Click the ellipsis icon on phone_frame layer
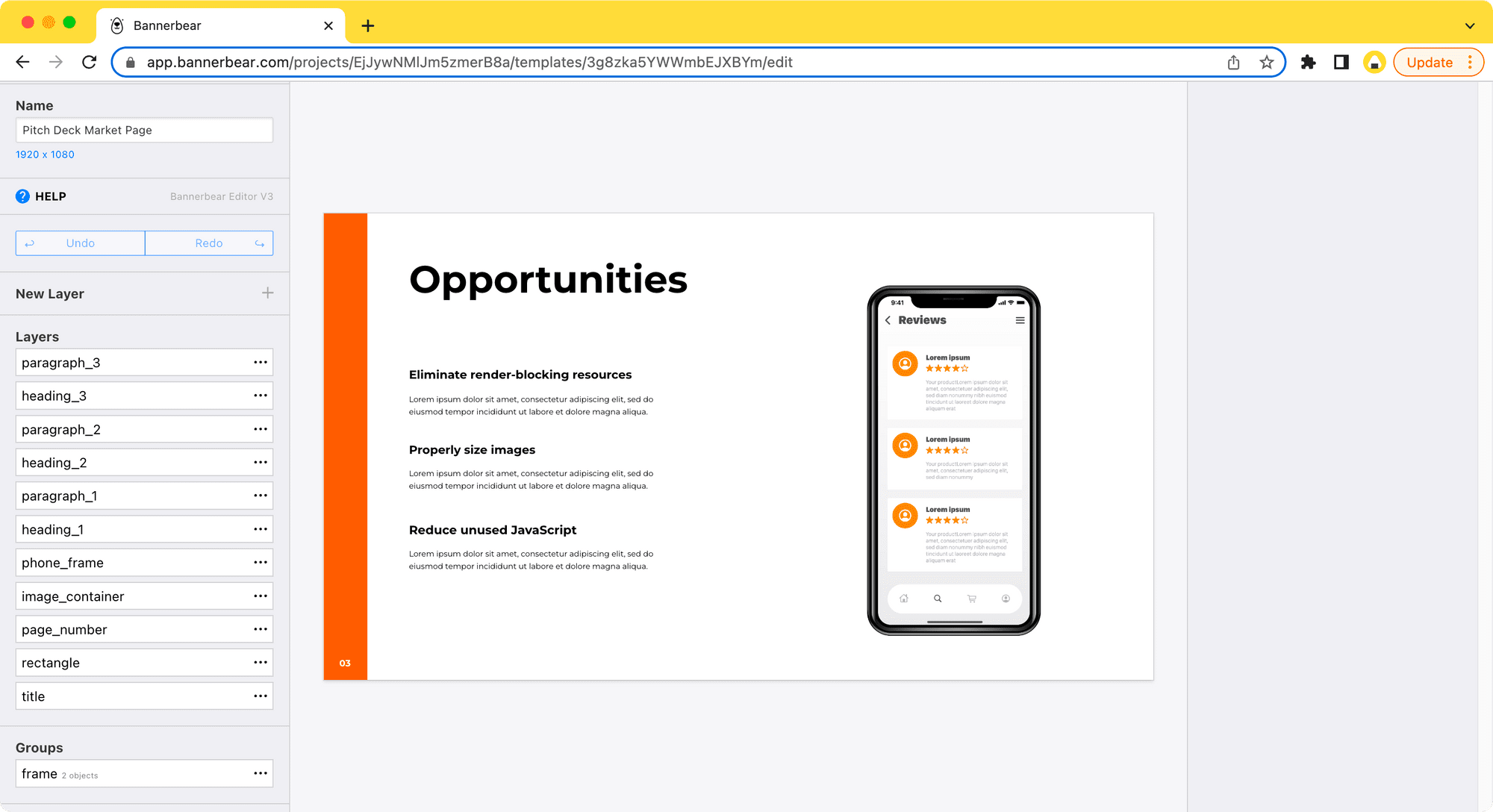Viewport: 1493px width, 812px height. pyautogui.click(x=260, y=562)
